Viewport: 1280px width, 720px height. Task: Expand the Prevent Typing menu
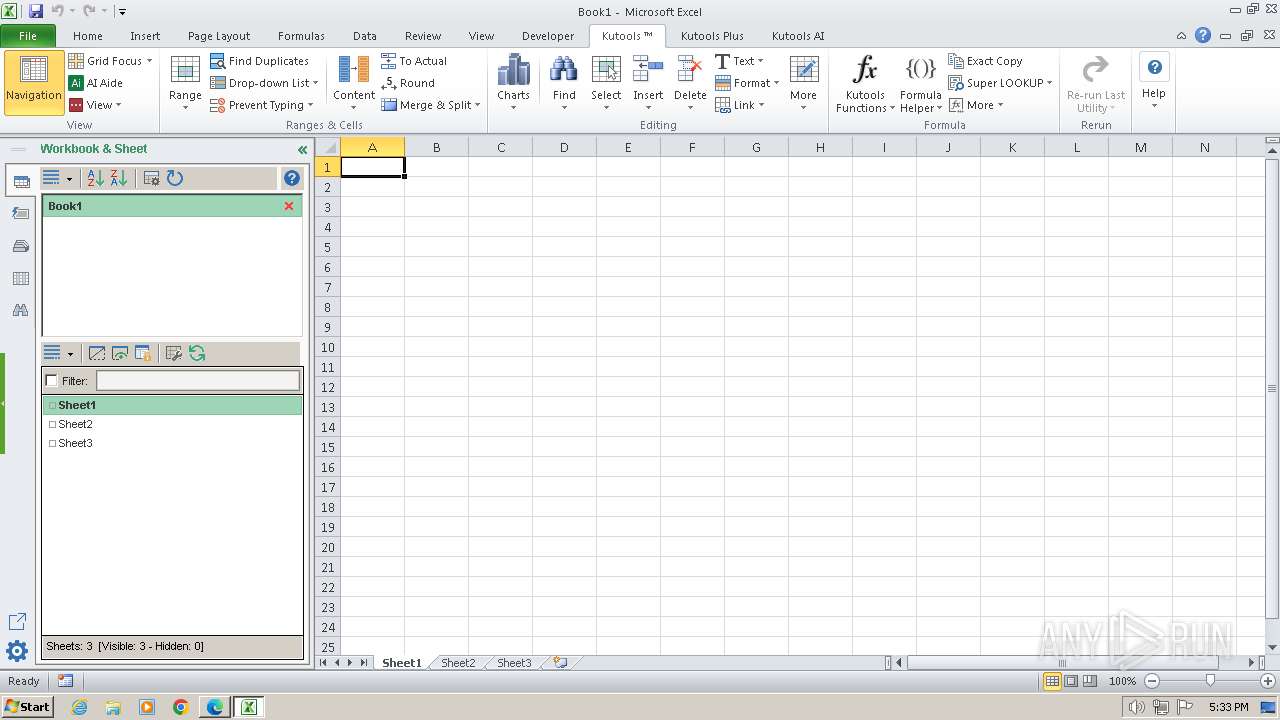click(x=261, y=105)
